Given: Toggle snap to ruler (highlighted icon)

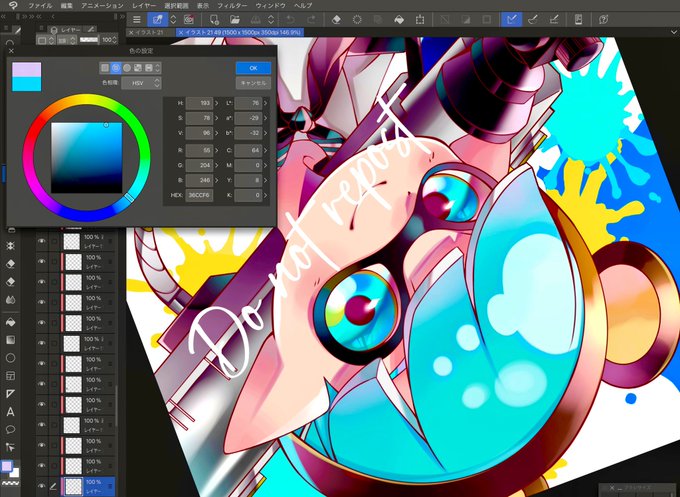Looking at the screenshot, I should click(511, 20).
